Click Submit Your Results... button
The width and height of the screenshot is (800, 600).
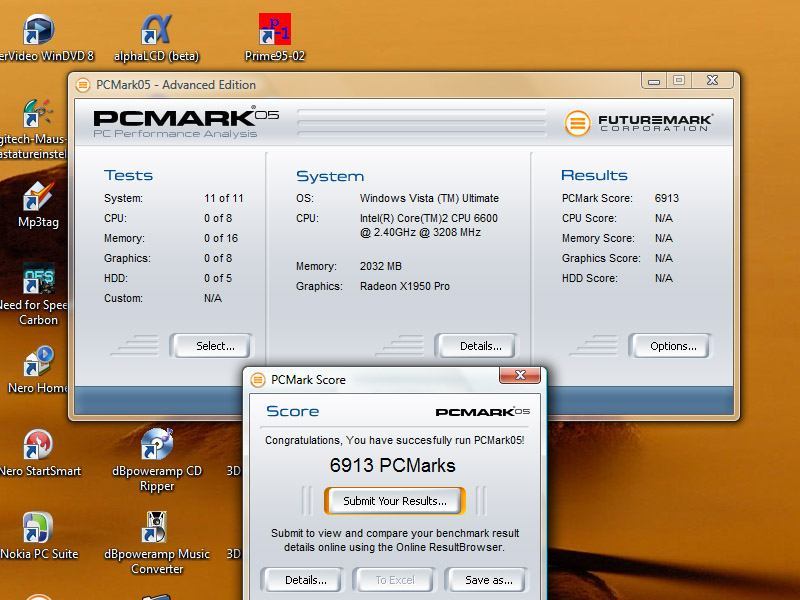(x=394, y=501)
